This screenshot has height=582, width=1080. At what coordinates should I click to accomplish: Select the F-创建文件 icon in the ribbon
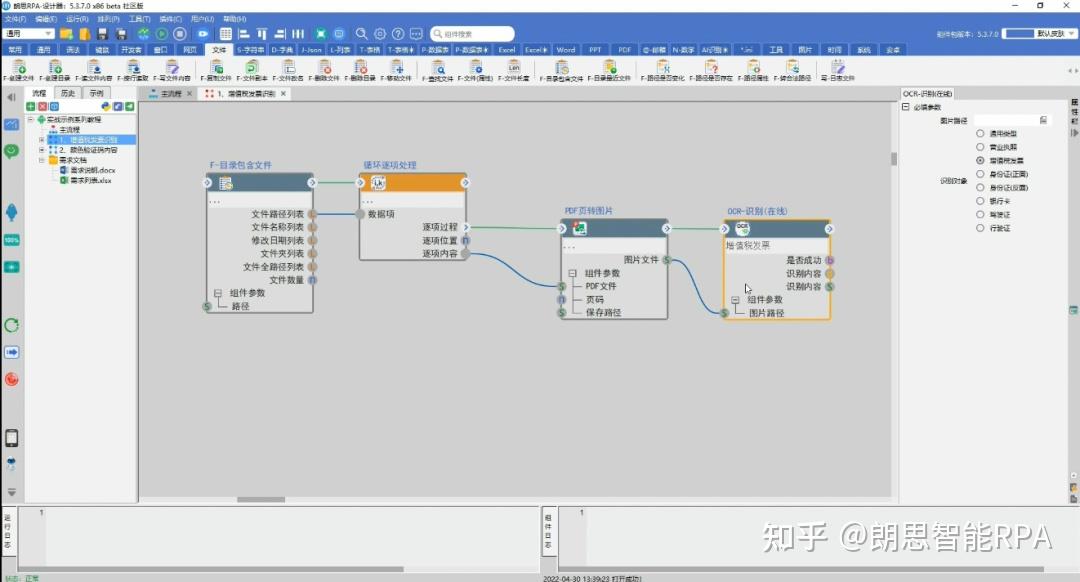[20, 68]
